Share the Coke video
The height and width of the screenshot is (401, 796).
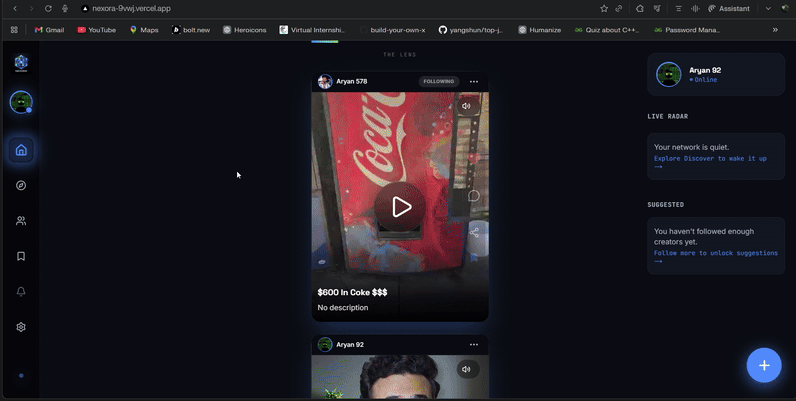point(474,232)
